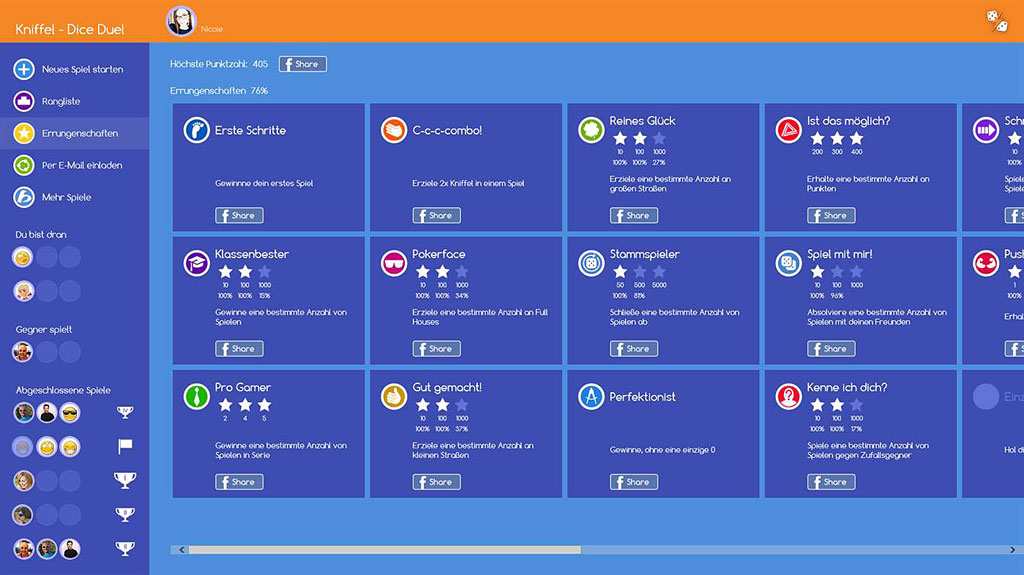Screen dimensions: 1024x575
Task: Click the Per E-Mail einladen icon
Action: pyautogui.click(x=24, y=165)
